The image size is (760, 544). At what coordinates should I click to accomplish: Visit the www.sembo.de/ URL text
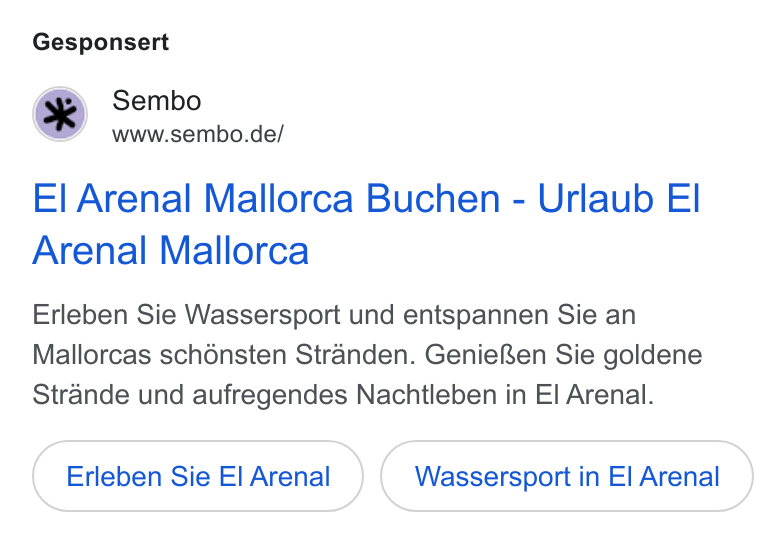[x=198, y=134]
